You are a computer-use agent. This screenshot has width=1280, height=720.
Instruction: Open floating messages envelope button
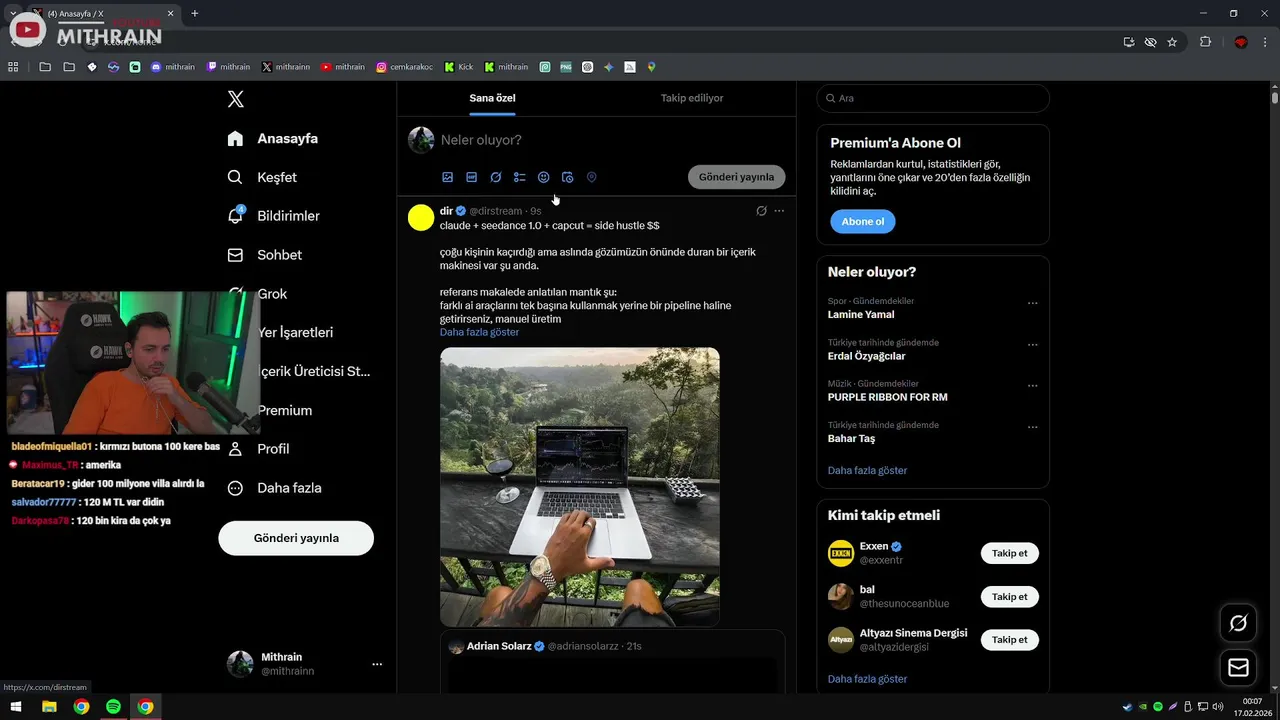[1239, 667]
